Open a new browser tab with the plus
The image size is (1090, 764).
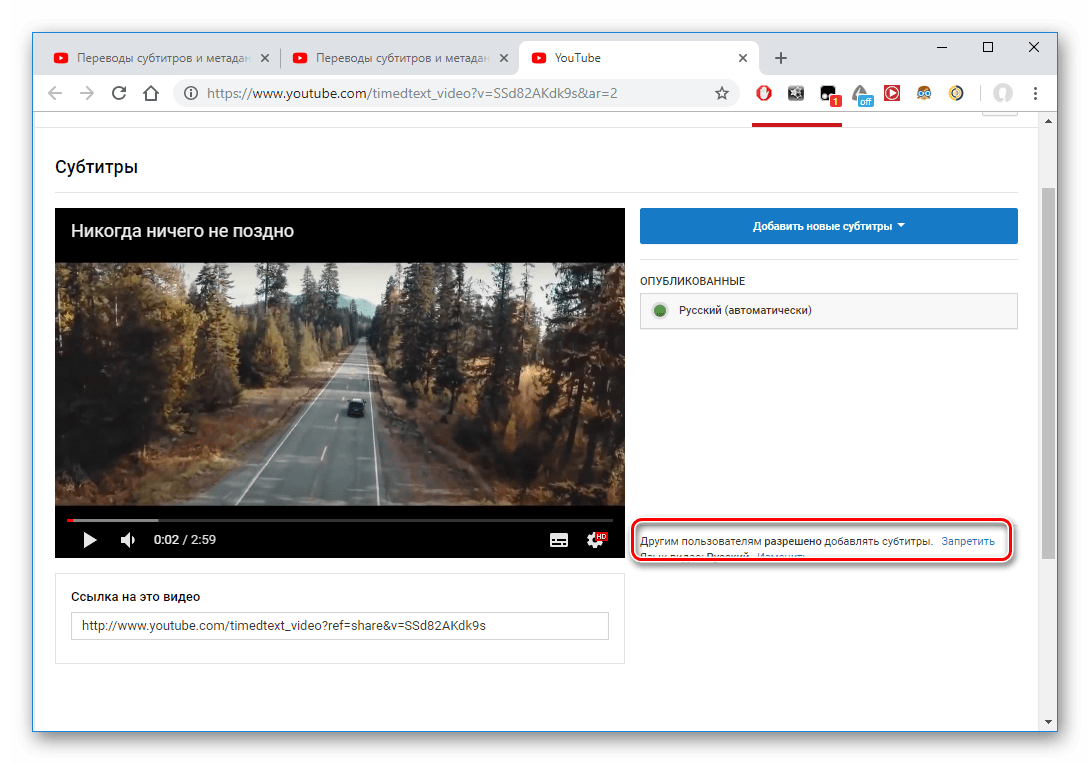click(x=781, y=58)
